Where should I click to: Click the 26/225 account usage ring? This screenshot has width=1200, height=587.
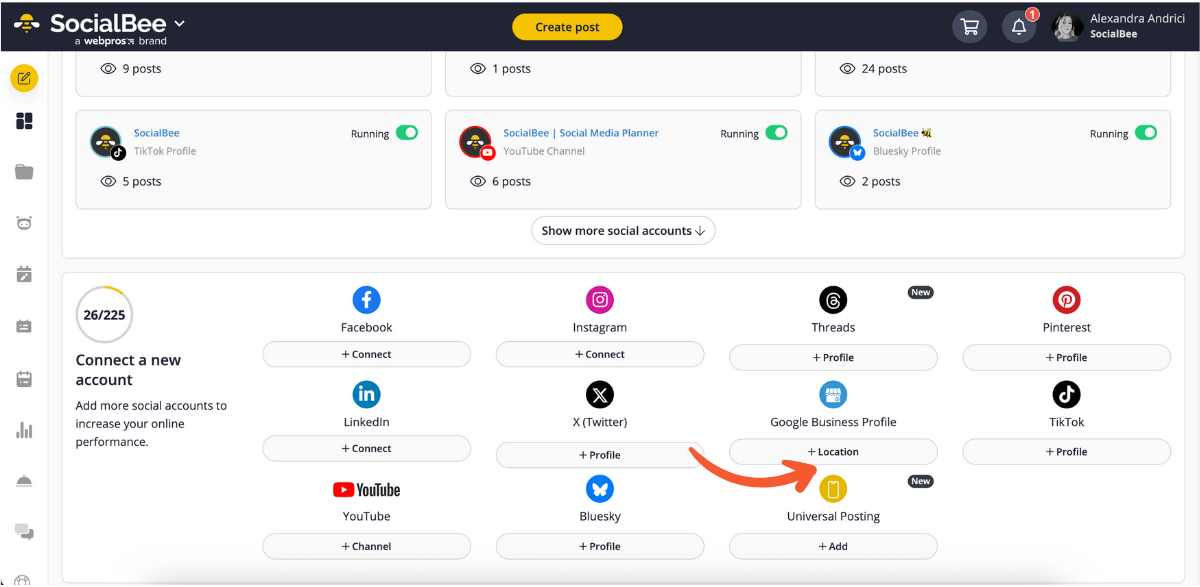pyautogui.click(x=104, y=315)
